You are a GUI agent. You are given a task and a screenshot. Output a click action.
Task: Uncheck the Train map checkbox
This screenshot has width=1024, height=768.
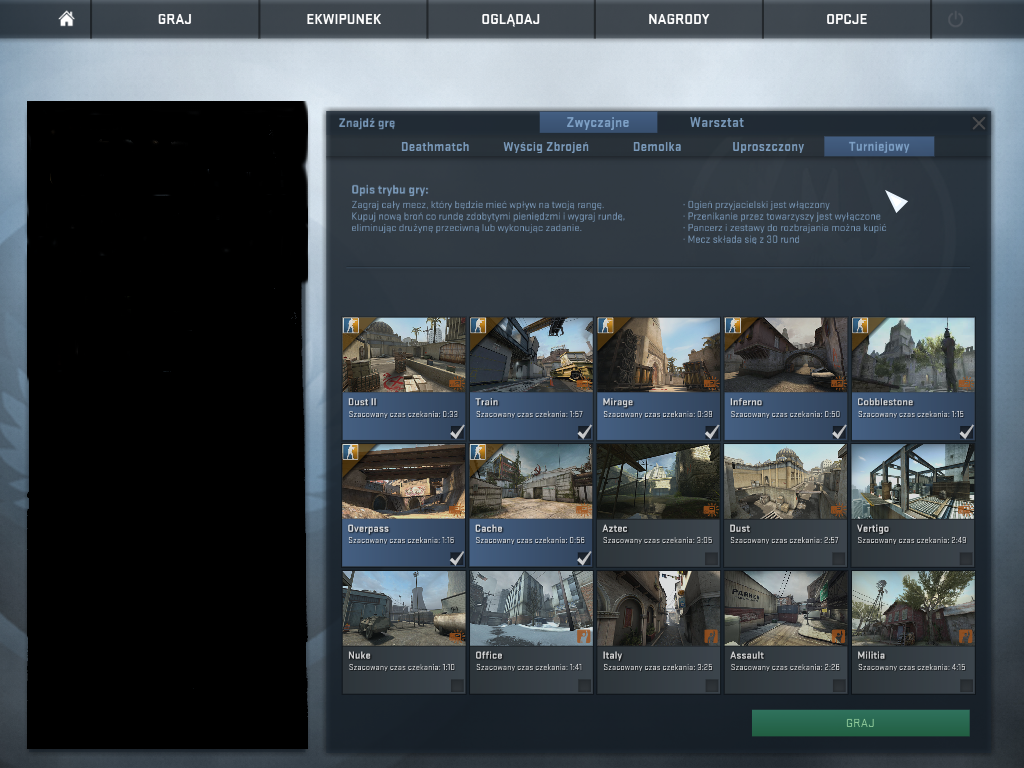click(584, 432)
